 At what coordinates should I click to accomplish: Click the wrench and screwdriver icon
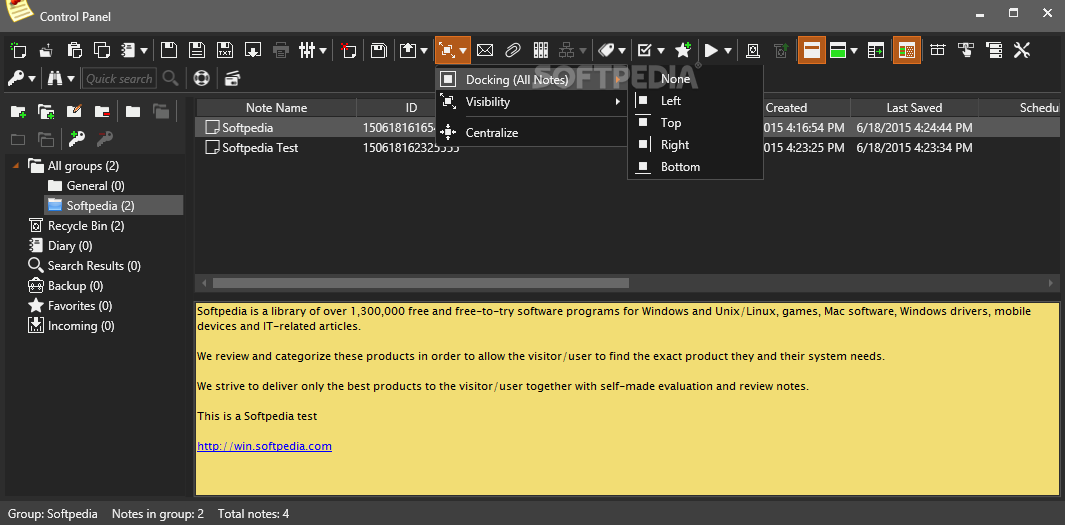[1022, 50]
